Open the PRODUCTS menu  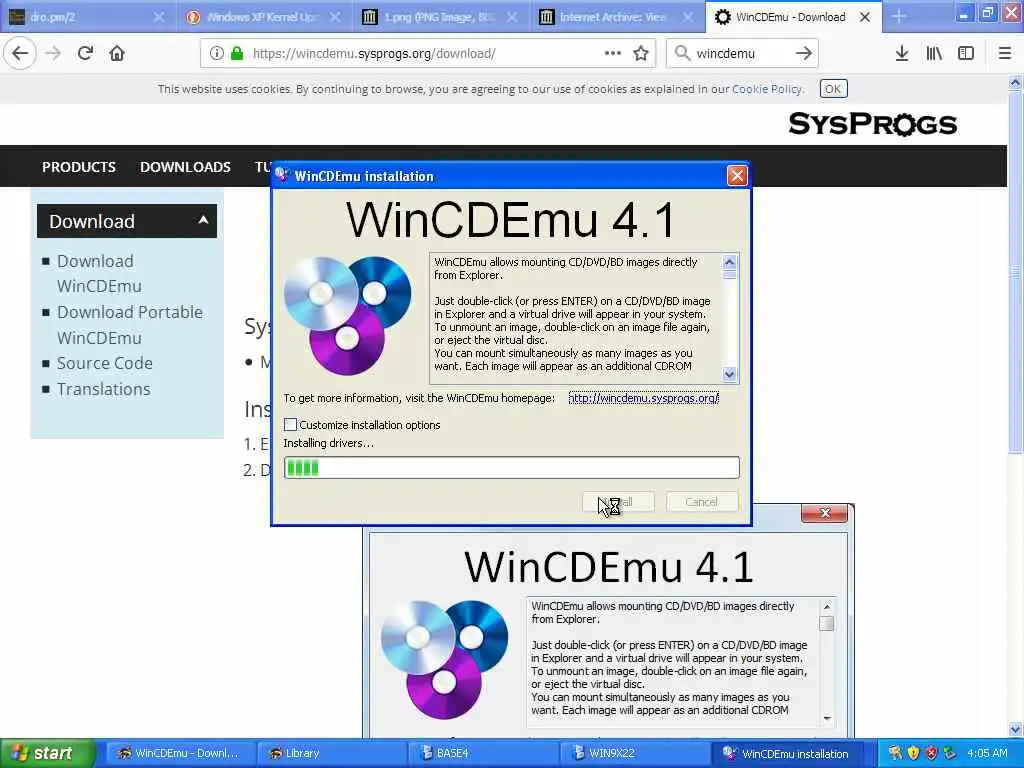pos(79,167)
